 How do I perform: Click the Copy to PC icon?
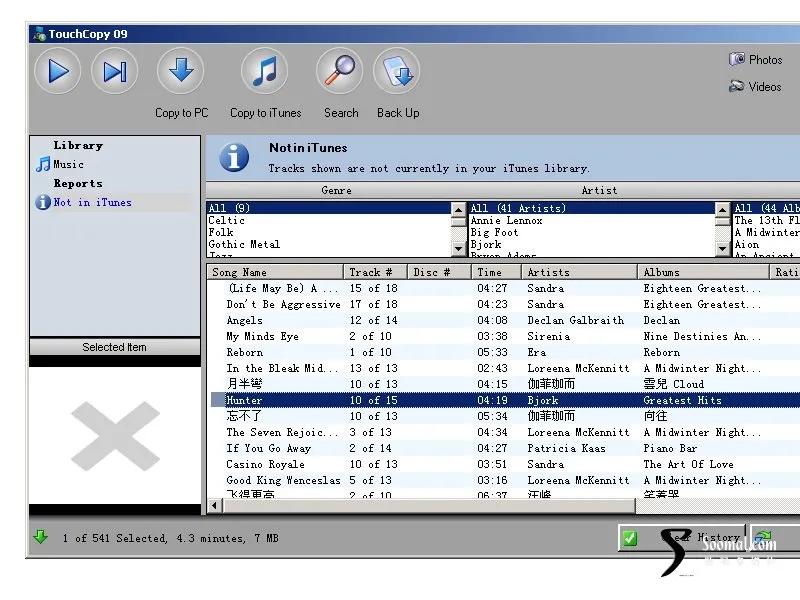point(181,71)
